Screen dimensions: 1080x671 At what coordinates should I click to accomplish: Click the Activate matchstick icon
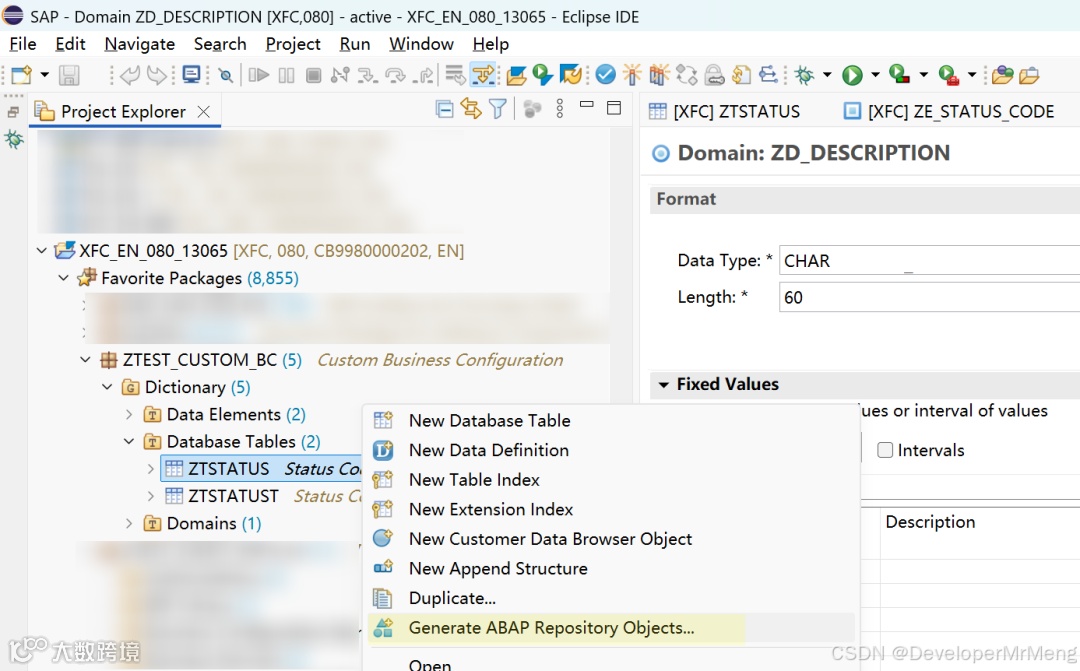click(x=632, y=74)
